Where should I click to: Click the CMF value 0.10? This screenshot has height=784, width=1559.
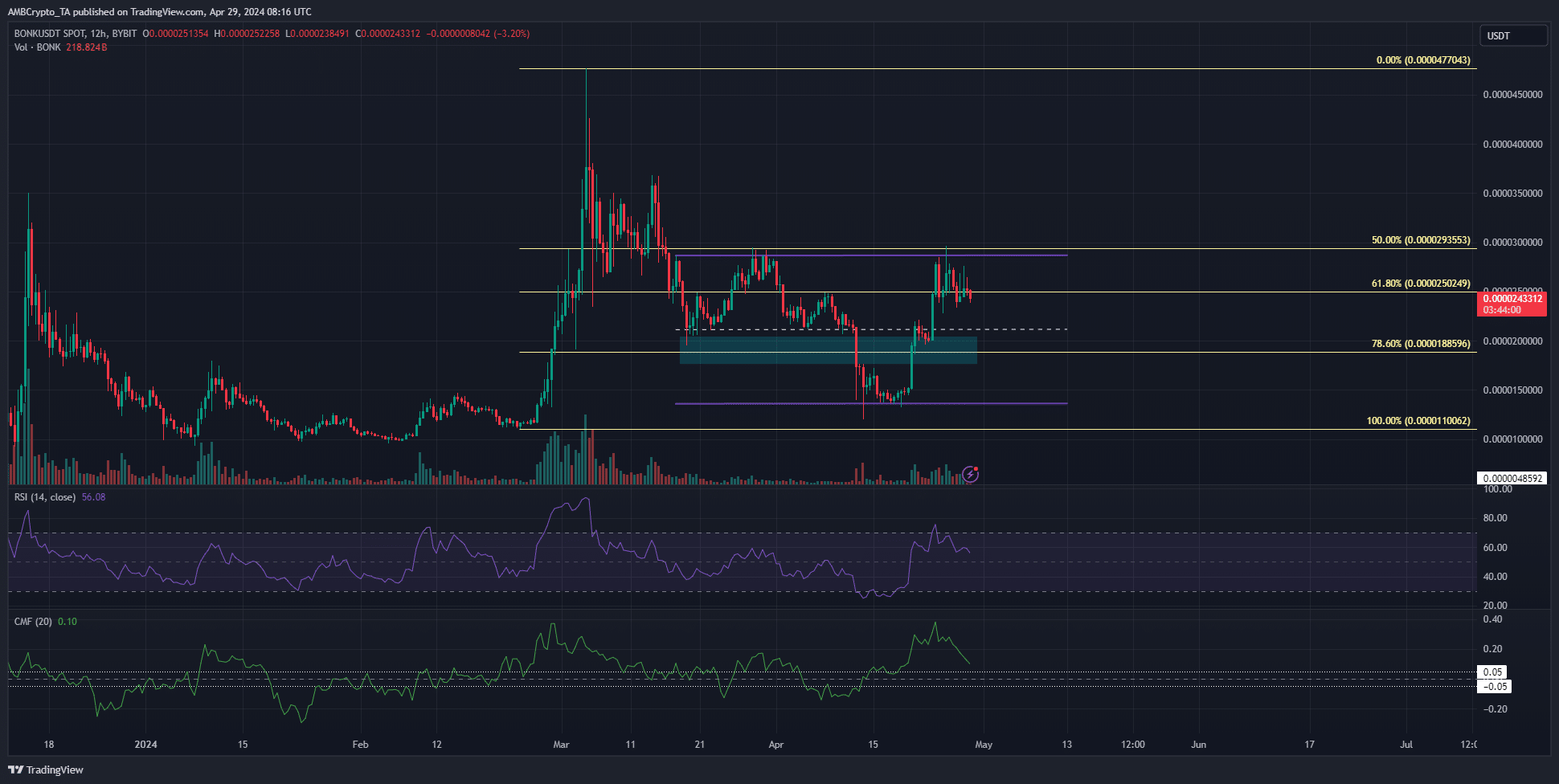68,622
